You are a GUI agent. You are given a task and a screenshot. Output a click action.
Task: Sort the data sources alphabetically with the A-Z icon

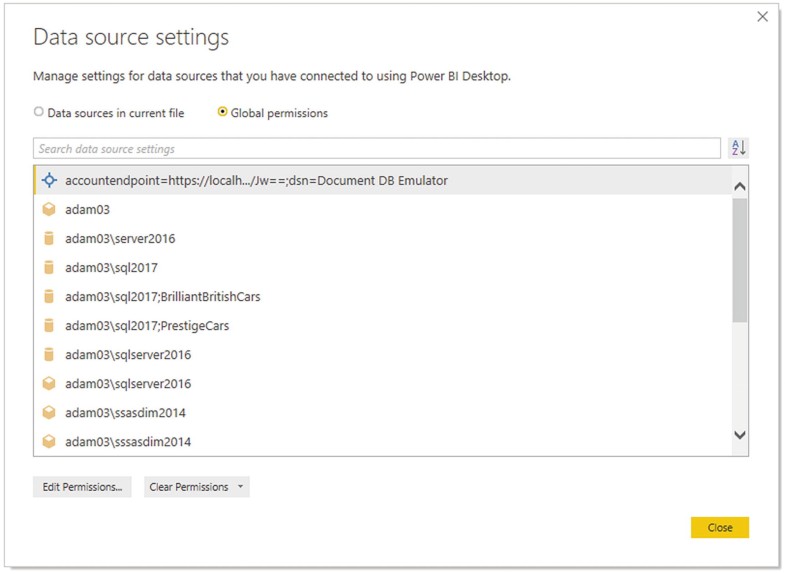pos(738,148)
